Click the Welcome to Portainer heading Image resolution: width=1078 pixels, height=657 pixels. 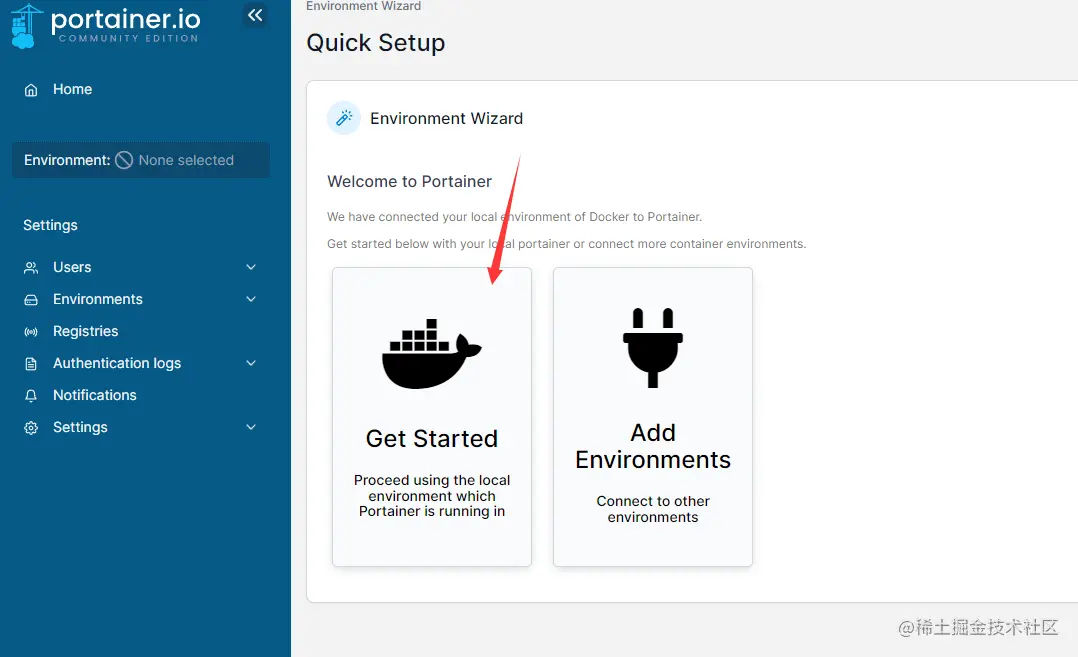coord(409,181)
